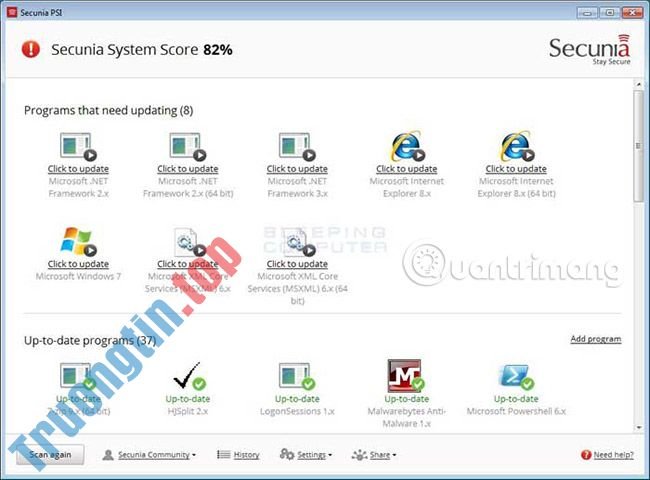The height and width of the screenshot is (480, 650).
Task: Expand the Share dropdown menu
Action: pyautogui.click(x=383, y=455)
